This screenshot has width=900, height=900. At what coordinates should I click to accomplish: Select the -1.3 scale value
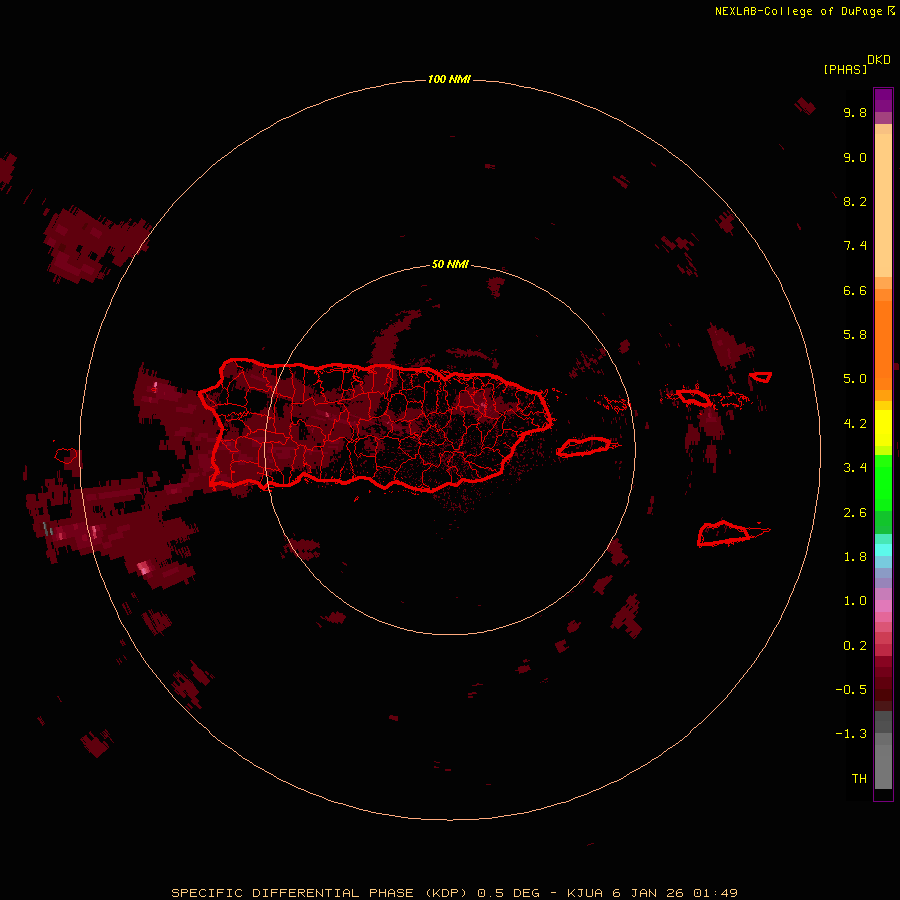point(851,734)
